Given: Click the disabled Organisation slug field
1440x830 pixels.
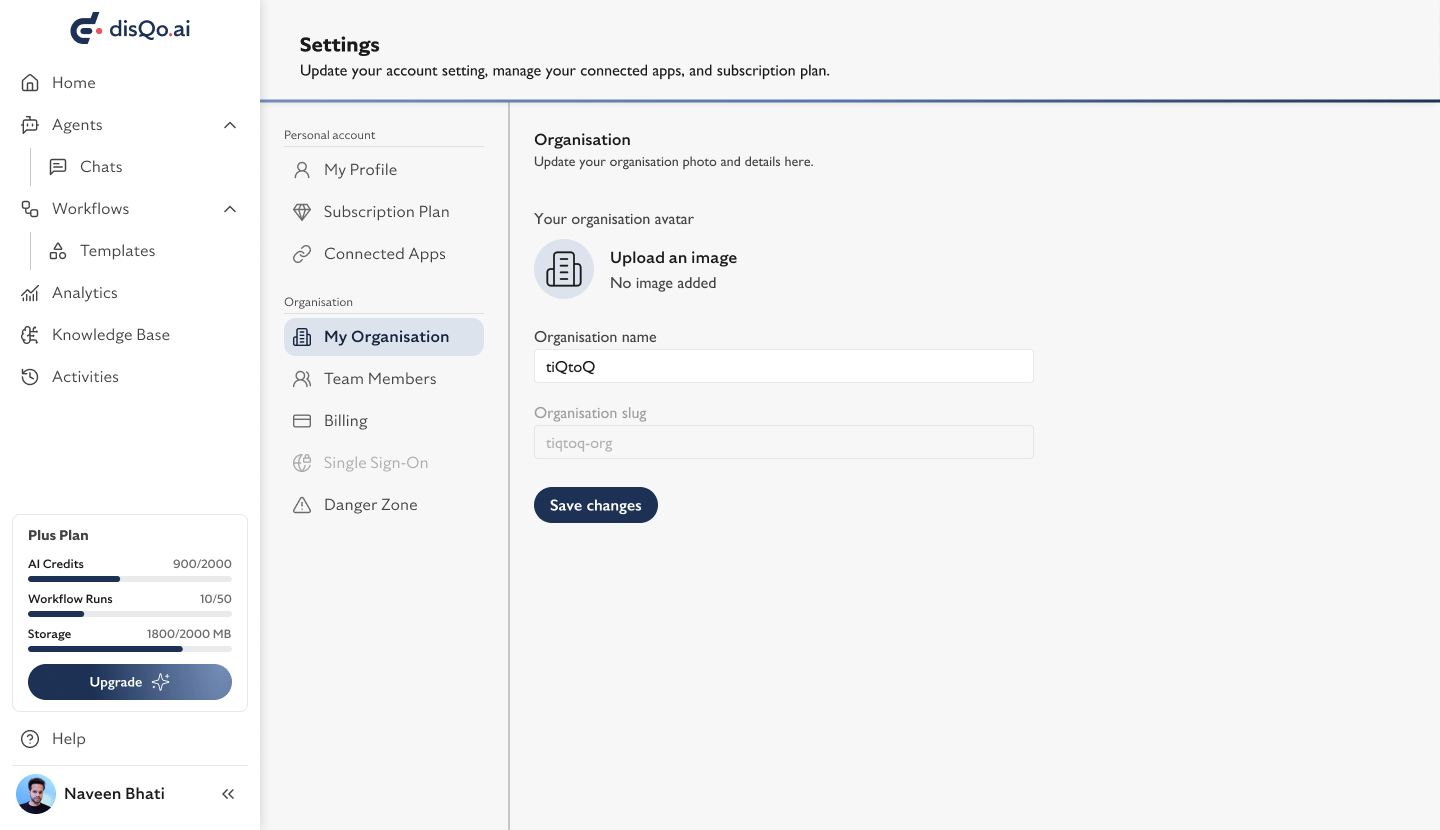Looking at the screenshot, I should click(784, 442).
